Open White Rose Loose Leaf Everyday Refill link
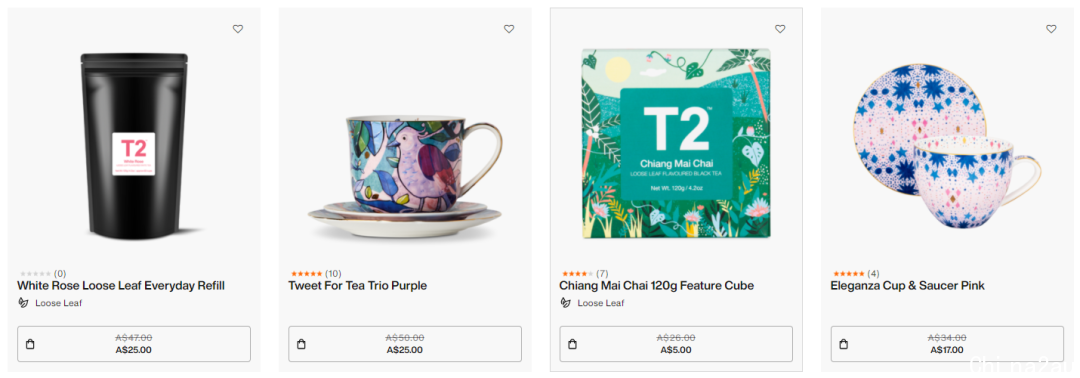 coord(121,286)
